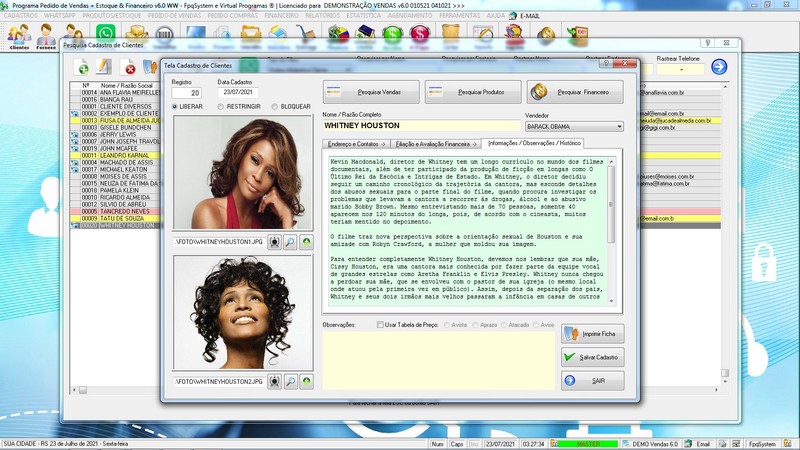Screen dimensions: 800x450
Task: Open the CADASTROS menu
Action: [x=20, y=16]
